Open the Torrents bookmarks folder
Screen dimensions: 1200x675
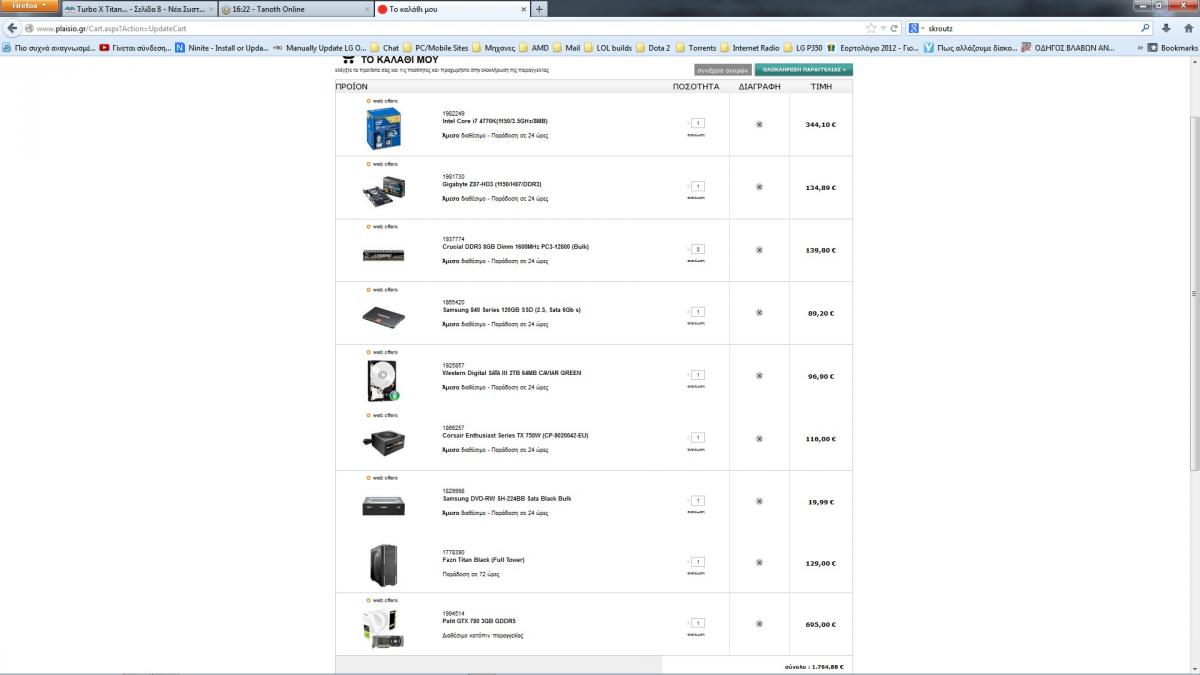(696, 47)
